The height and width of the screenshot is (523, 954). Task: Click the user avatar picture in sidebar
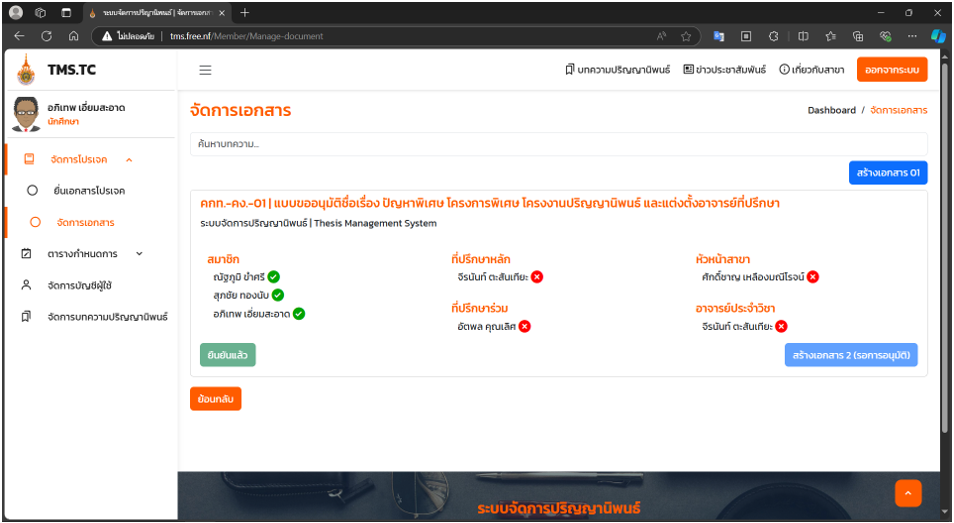click(x=26, y=114)
